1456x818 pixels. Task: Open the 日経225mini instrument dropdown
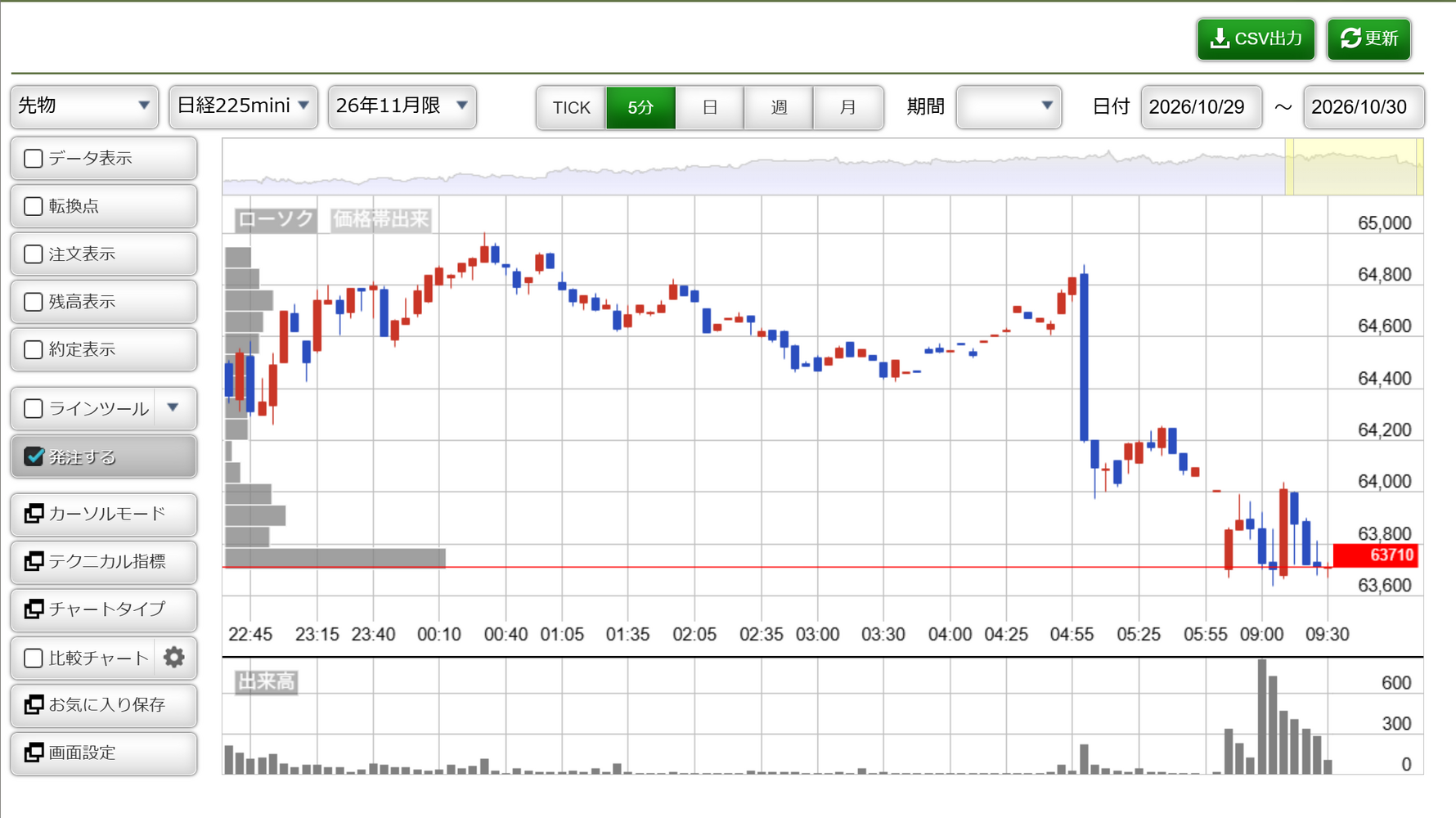click(x=243, y=106)
